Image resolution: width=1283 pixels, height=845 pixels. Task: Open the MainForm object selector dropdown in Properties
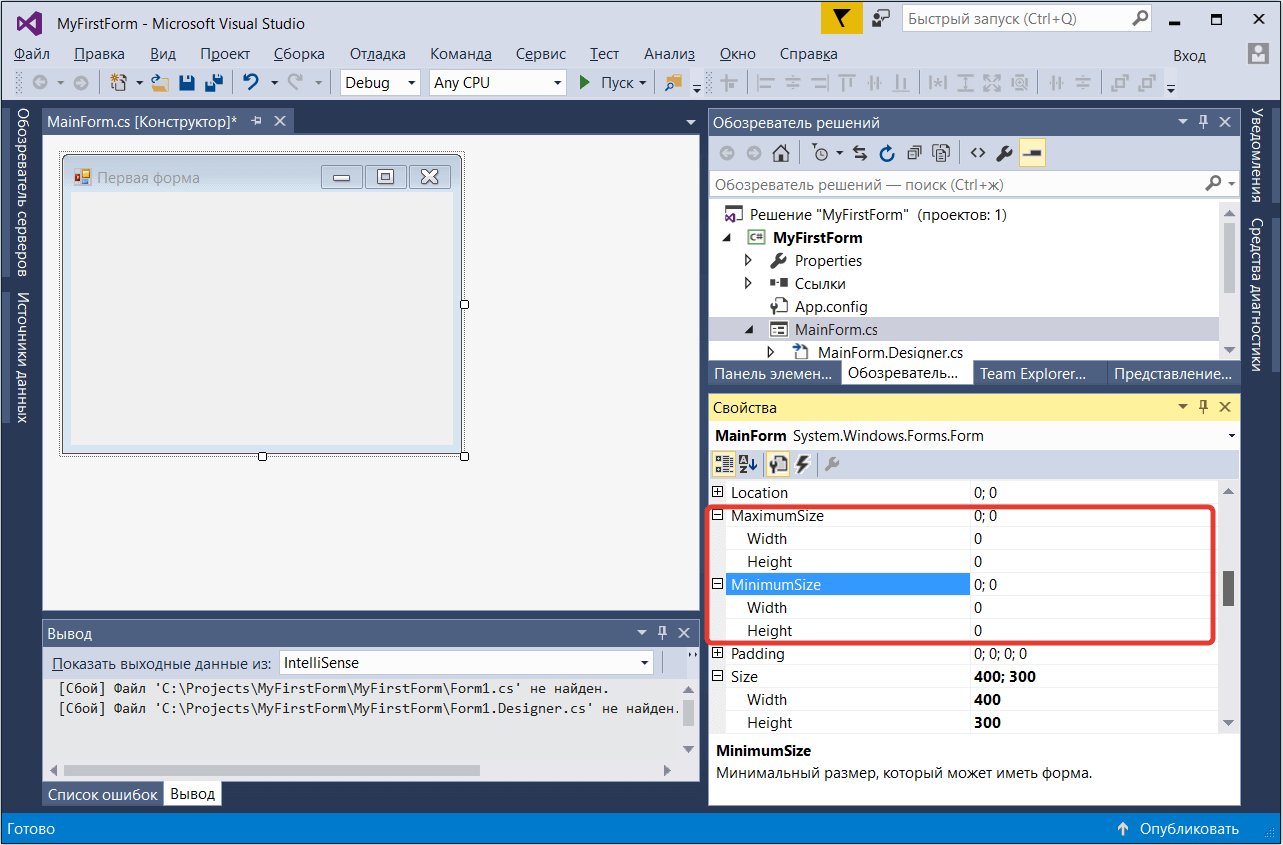[1230, 436]
